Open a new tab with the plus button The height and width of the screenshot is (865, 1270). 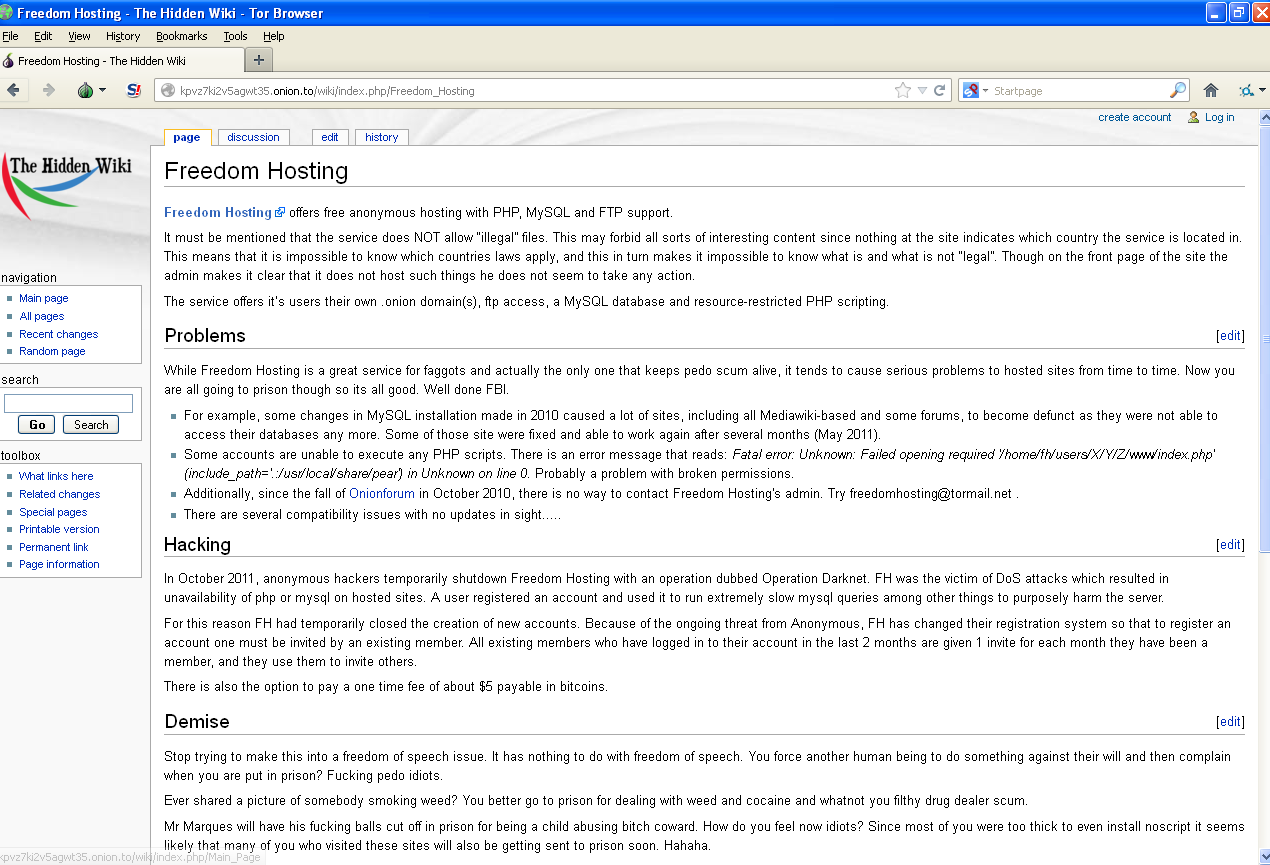pyautogui.click(x=259, y=60)
